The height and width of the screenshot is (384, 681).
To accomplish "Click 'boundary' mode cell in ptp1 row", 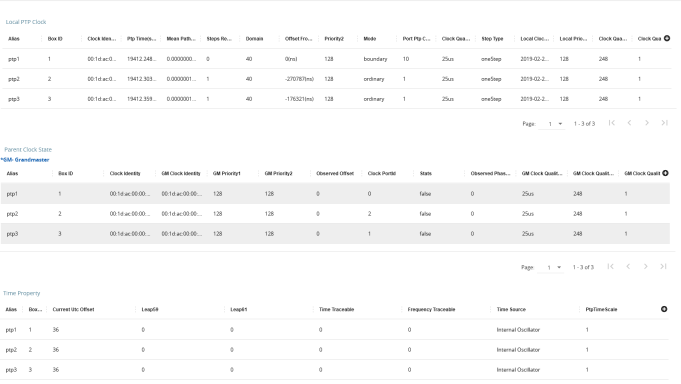I will (x=375, y=59).
